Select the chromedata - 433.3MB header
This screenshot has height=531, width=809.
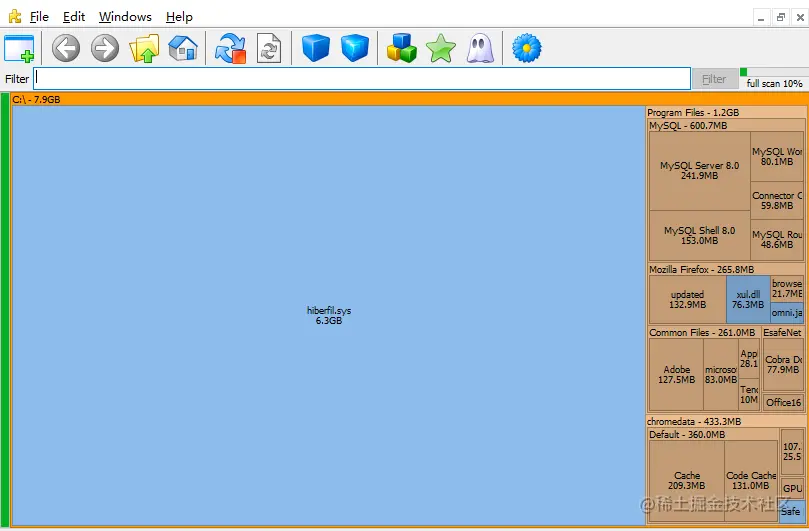point(726,422)
